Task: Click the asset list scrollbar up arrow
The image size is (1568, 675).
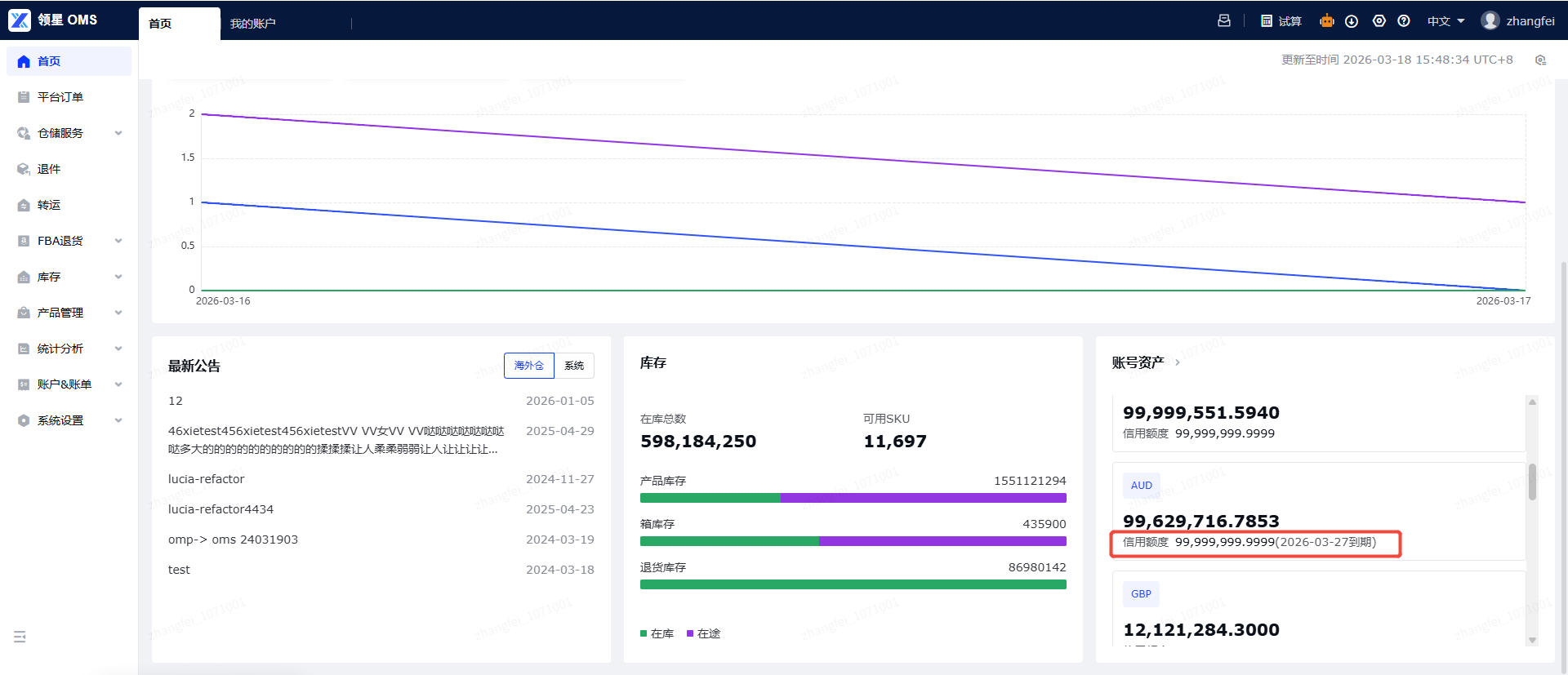Action: (1532, 402)
